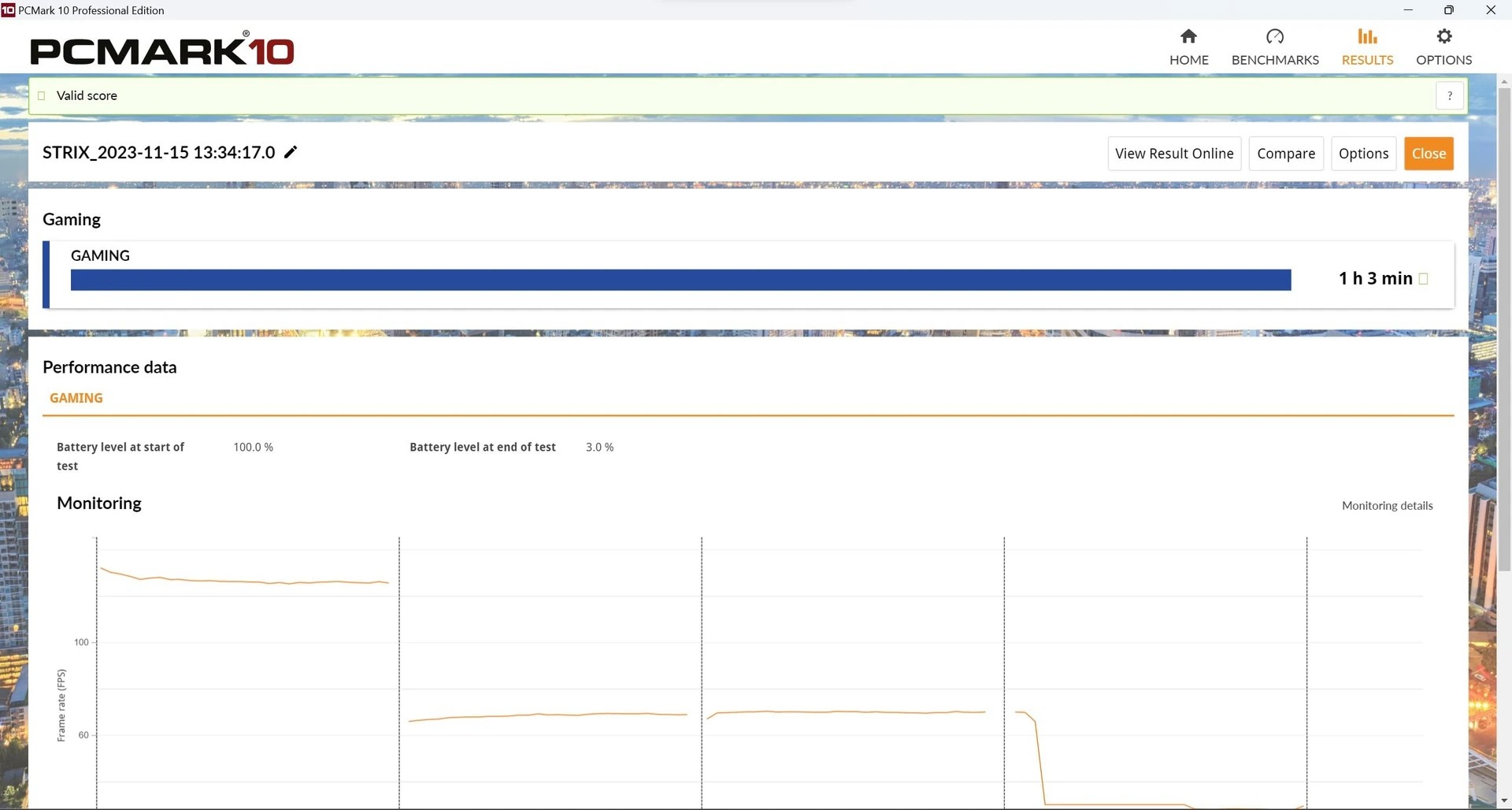The width and height of the screenshot is (1512, 810).
Task: Click the question mark help icon
Action: pyautogui.click(x=1450, y=95)
